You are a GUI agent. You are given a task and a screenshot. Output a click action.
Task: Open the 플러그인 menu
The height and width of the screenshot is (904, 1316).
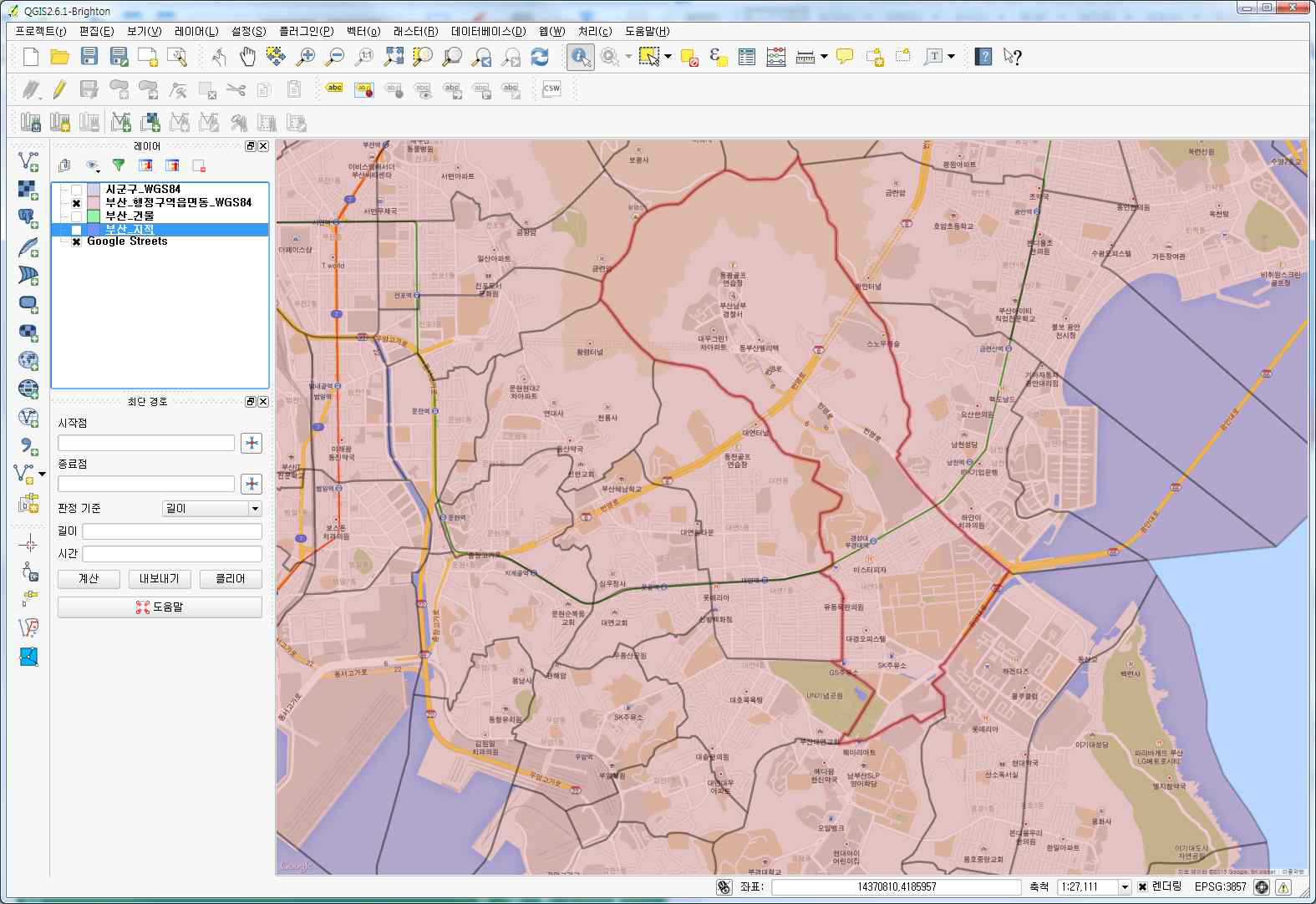pyautogui.click(x=306, y=31)
